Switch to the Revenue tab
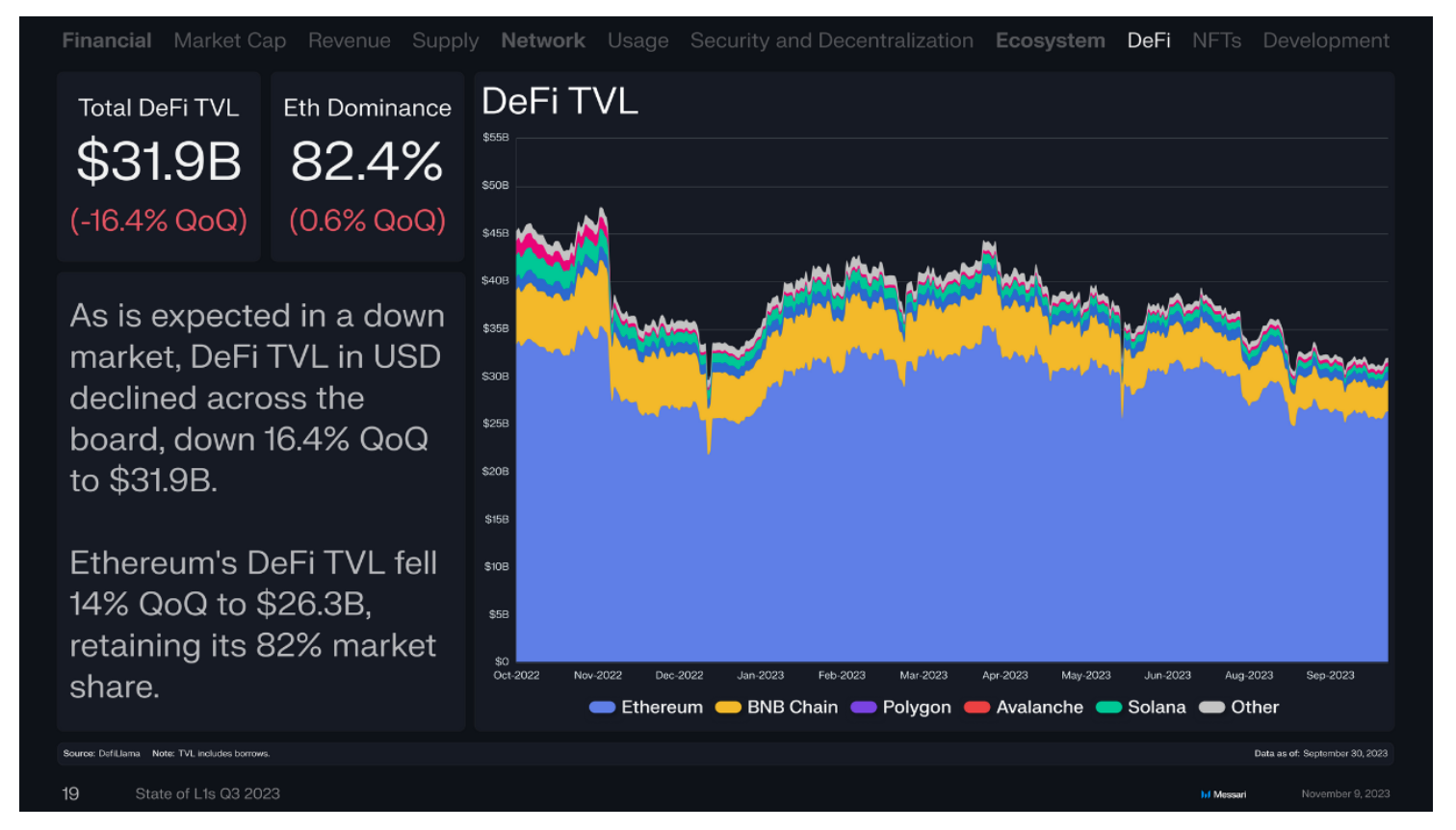Image resolution: width=1456 pixels, height=830 pixels. point(350,40)
